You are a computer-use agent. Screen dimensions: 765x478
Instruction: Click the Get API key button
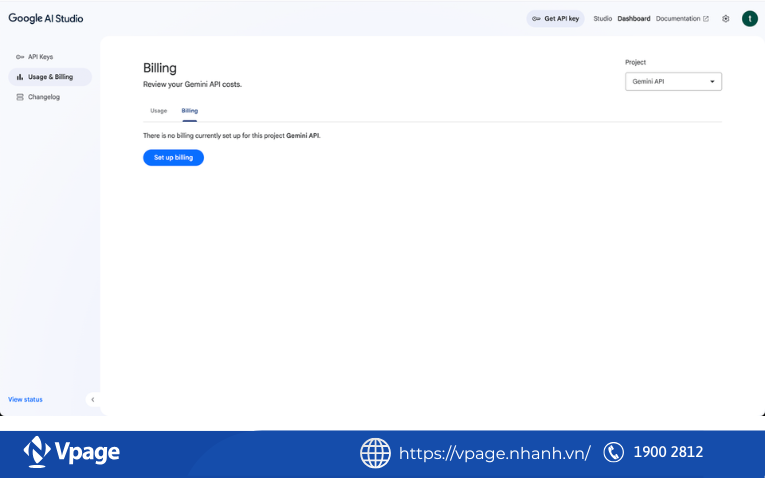[555, 19]
